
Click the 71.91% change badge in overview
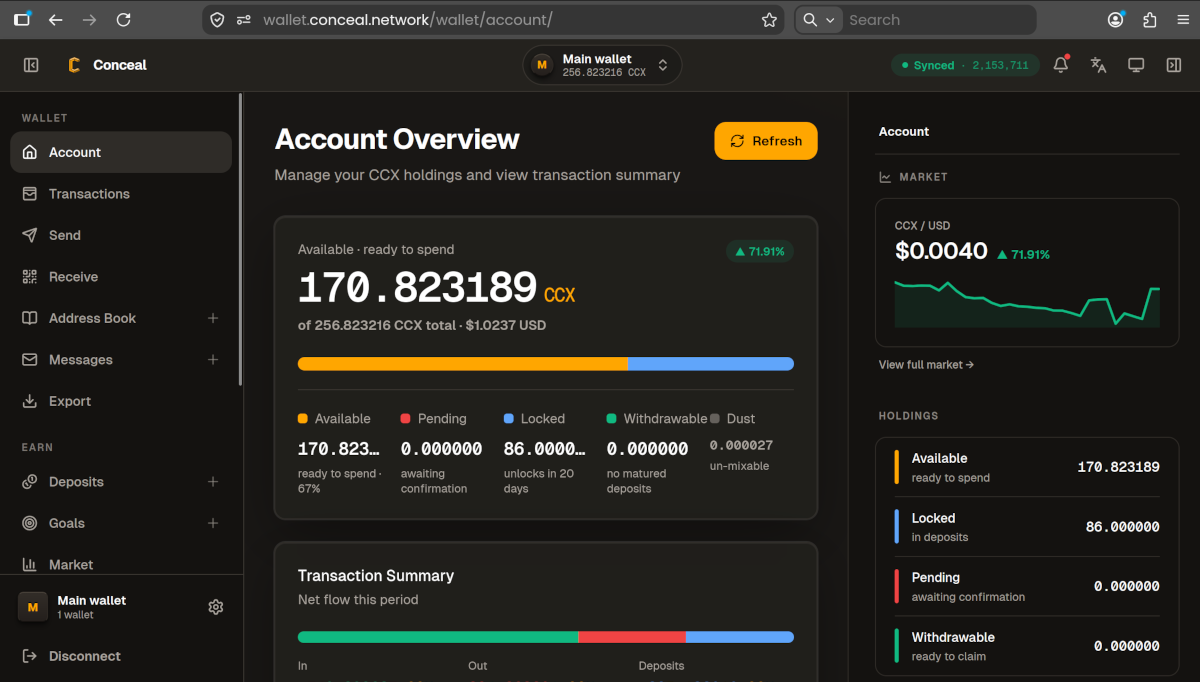pyautogui.click(x=760, y=251)
